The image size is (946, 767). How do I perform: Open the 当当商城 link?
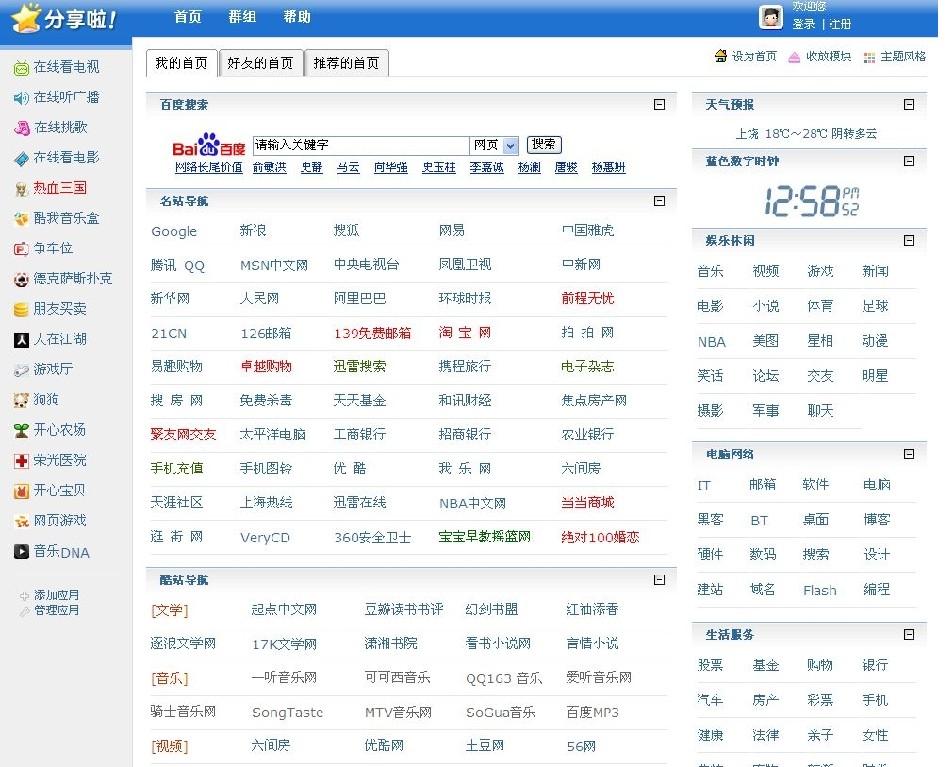[x=588, y=503]
